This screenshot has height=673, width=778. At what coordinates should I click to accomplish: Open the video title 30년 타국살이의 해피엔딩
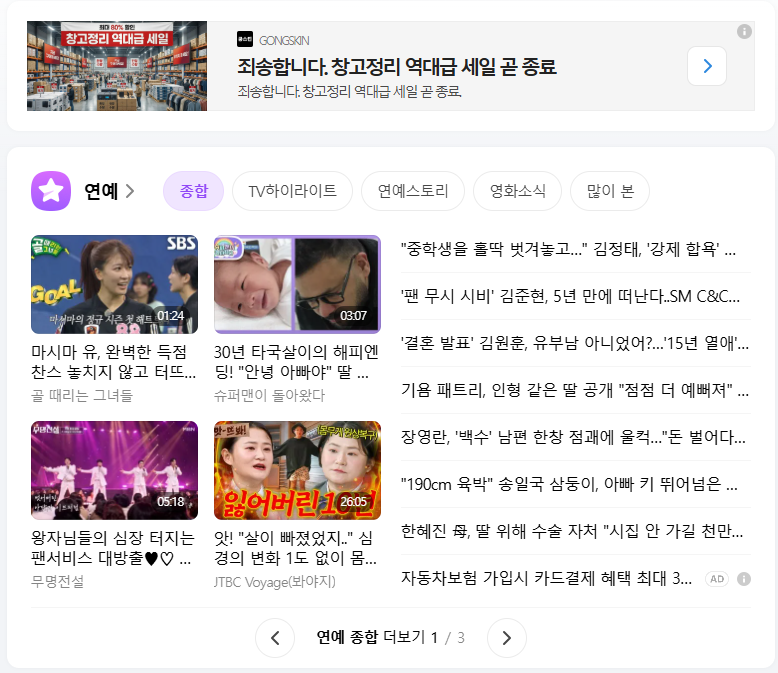click(296, 362)
